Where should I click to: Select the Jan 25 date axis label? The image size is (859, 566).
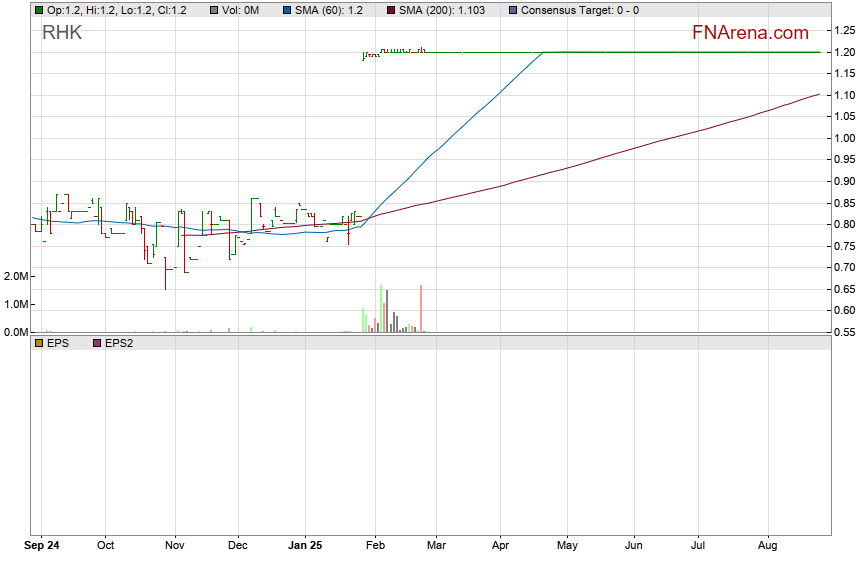click(306, 546)
